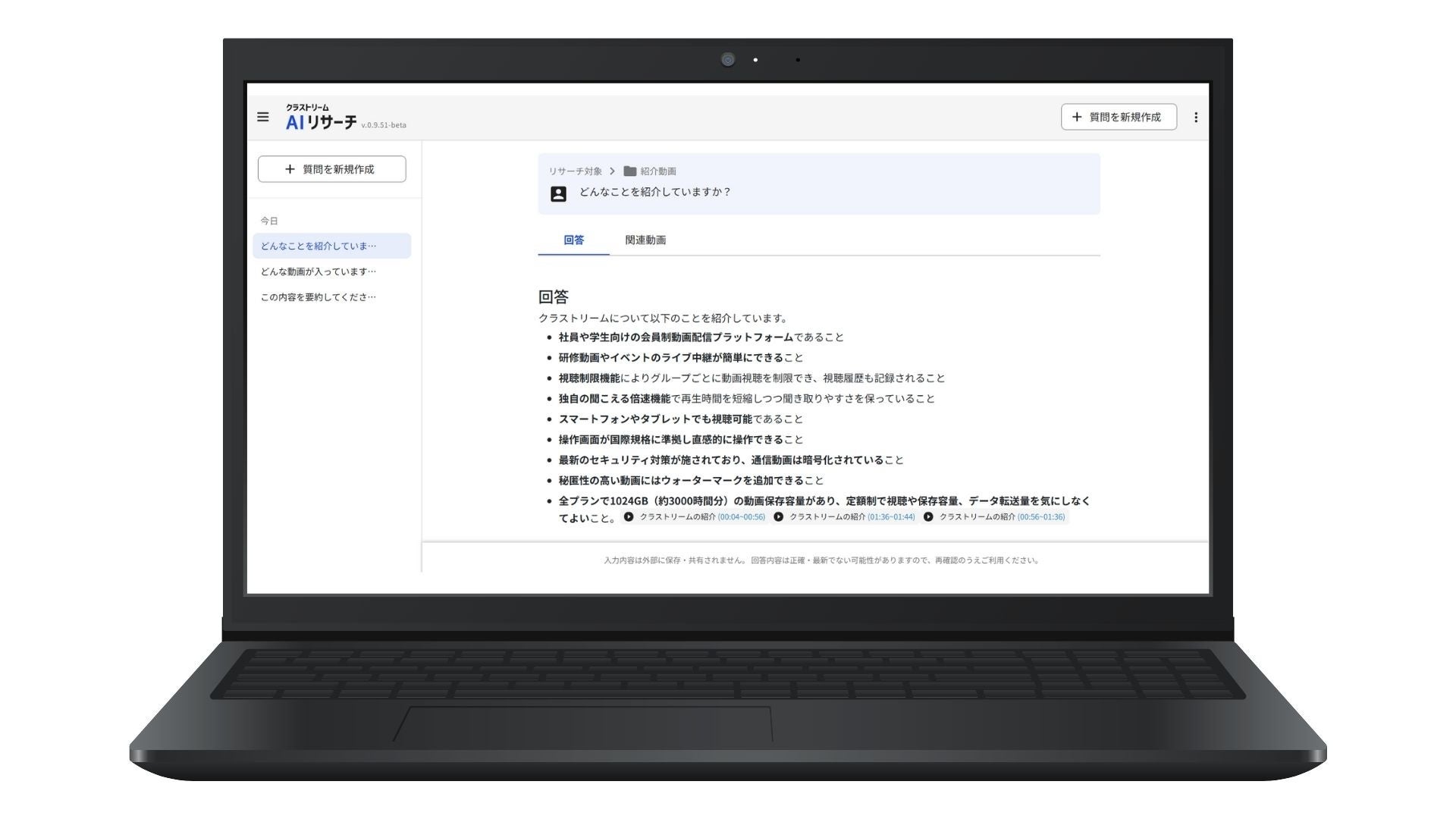Play clip icon for 00:56~01:36
Screen dimensions: 1456x819
(928, 517)
